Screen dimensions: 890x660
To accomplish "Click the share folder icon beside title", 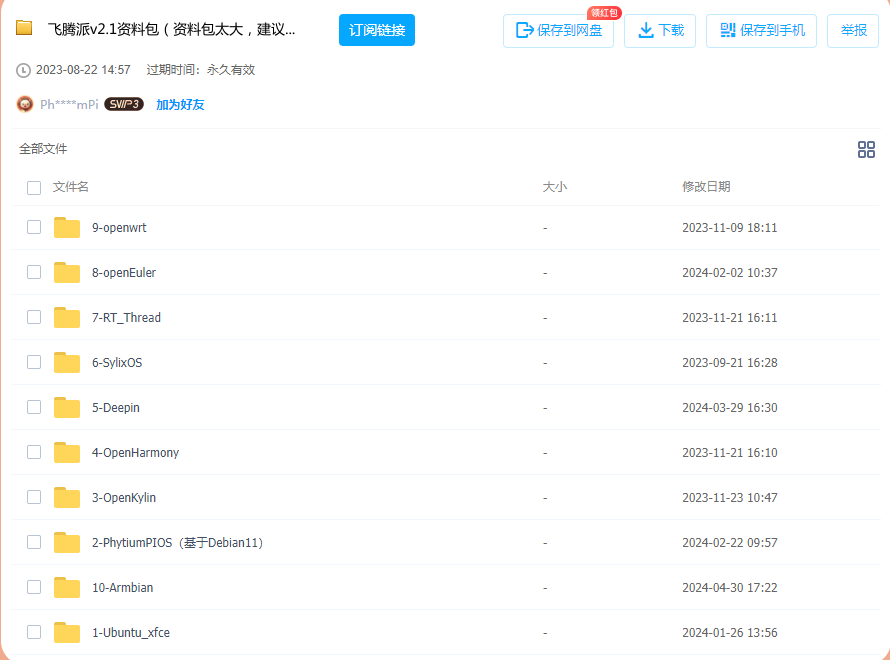I will (24, 27).
